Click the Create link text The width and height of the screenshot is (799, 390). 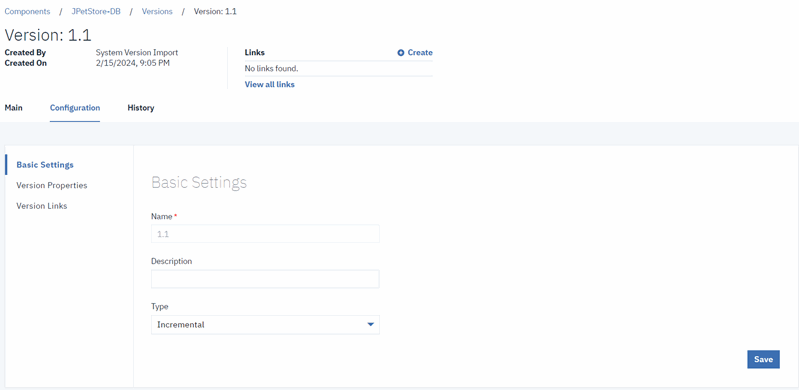click(420, 53)
